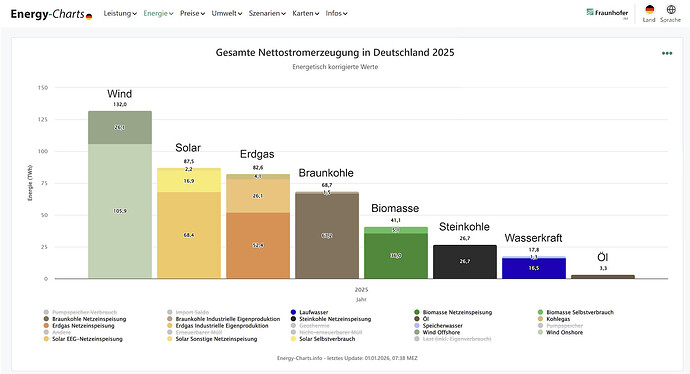Toggle Solar EEG-Netzeinspeisung series
The height and width of the screenshot is (374, 690).
(83, 339)
